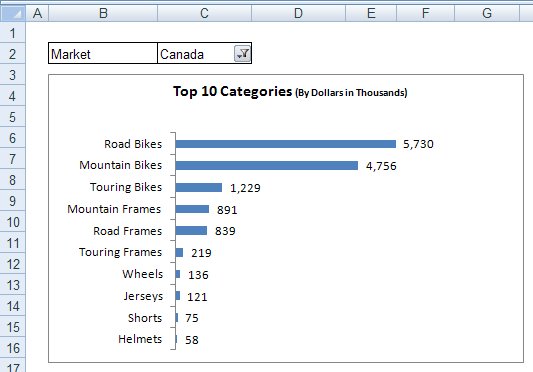The width and height of the screenshot is (533, 372).
Task: Click the 219 data label
Action: point(201,253)
